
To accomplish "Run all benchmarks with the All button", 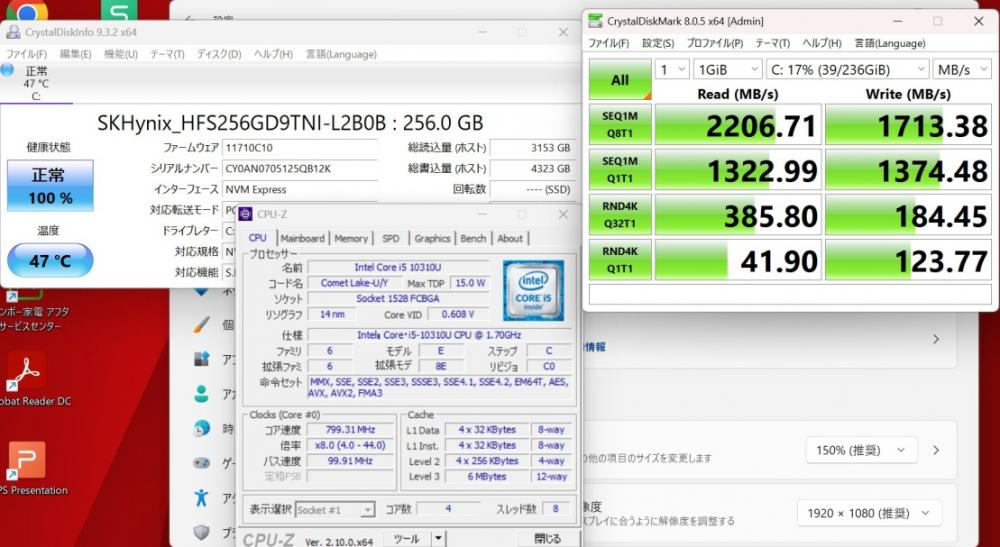I will point(619,80).
